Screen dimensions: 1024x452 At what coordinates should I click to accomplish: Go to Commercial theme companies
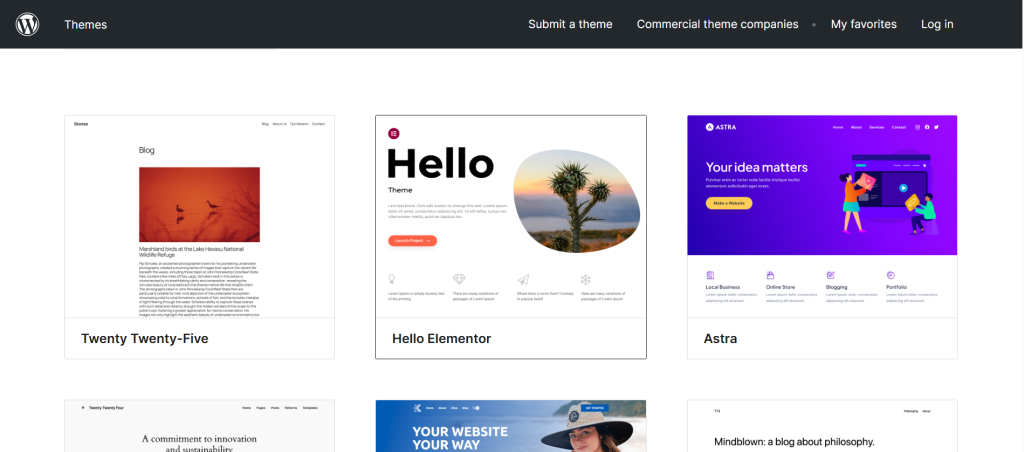pos(717,24)
